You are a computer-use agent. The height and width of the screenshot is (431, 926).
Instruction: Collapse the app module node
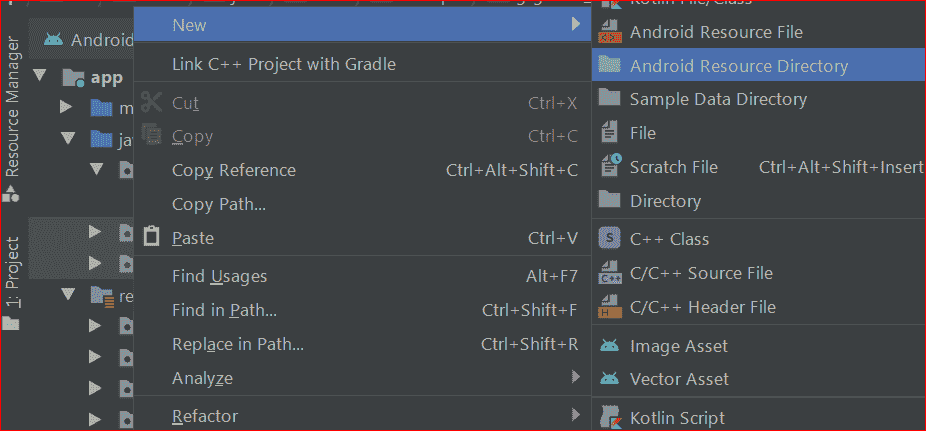pyautogui.click(x=40, y=75)
